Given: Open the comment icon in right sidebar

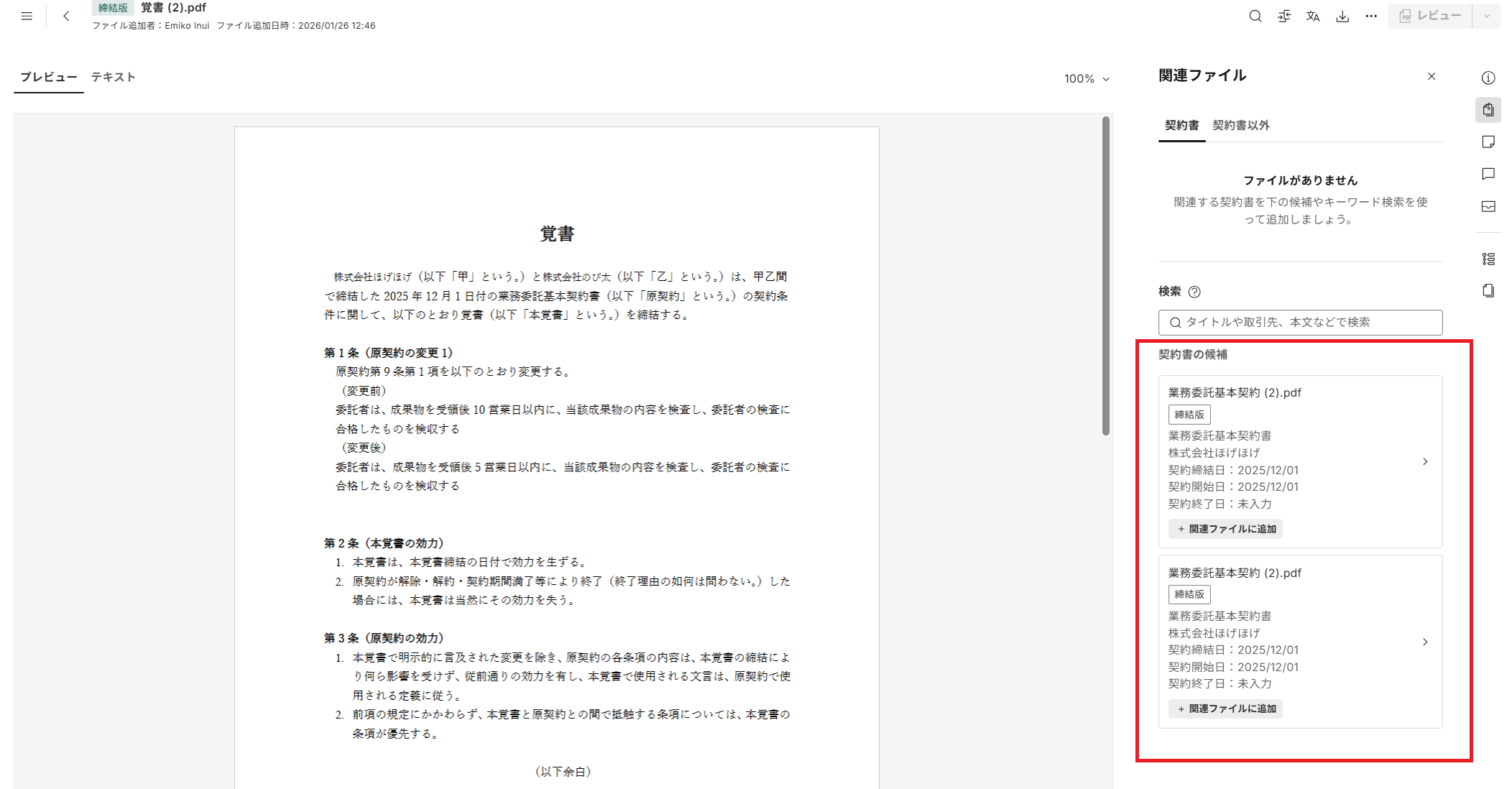Looking at the screenshot, I should tap(1488, 174).
